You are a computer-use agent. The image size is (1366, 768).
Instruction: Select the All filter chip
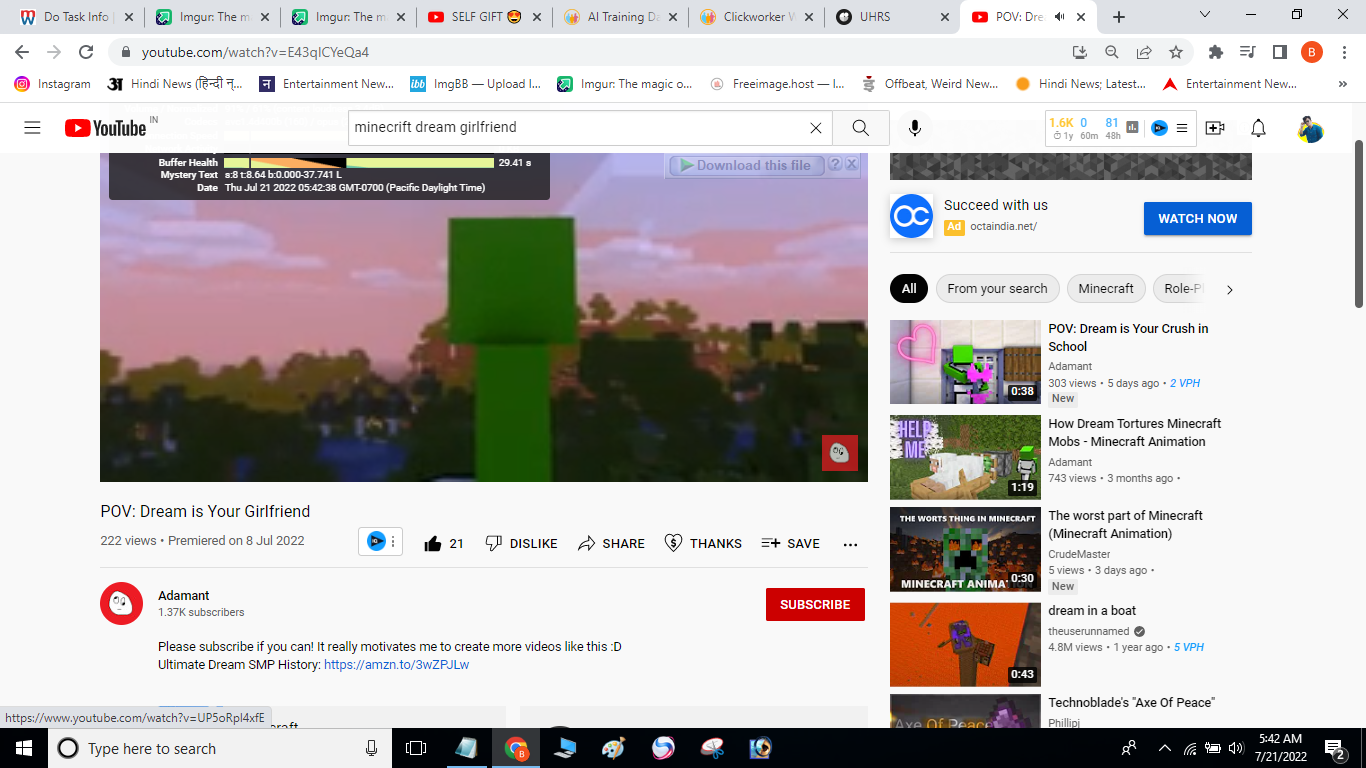[909, 289]
